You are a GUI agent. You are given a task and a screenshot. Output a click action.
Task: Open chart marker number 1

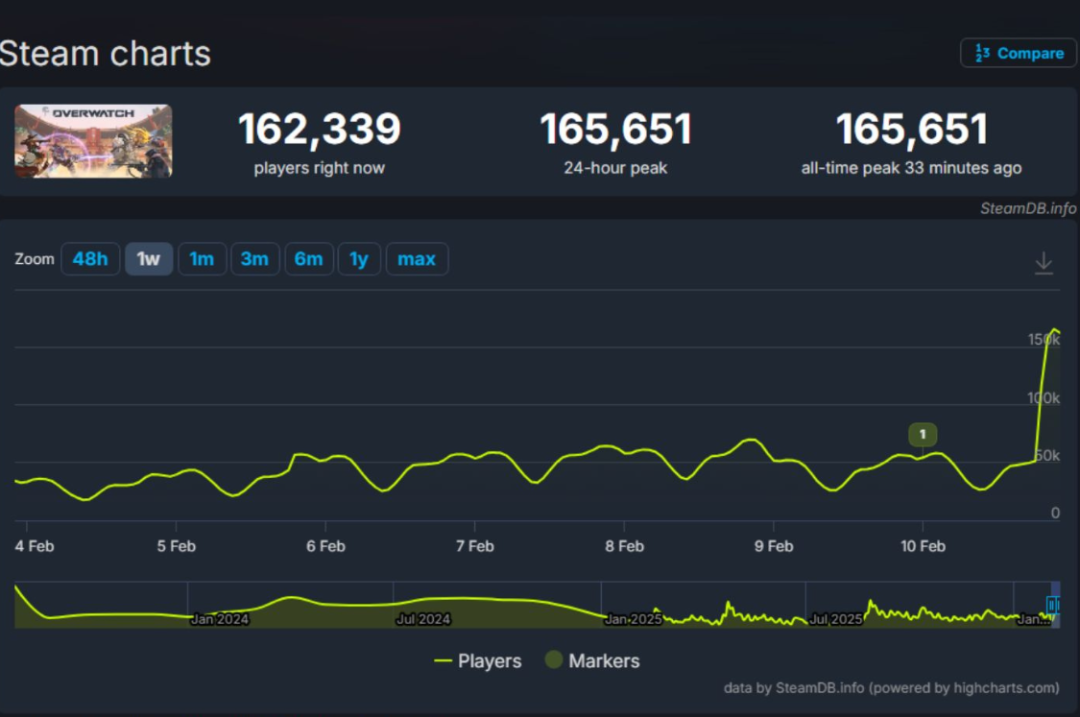(x=922, y=434)
